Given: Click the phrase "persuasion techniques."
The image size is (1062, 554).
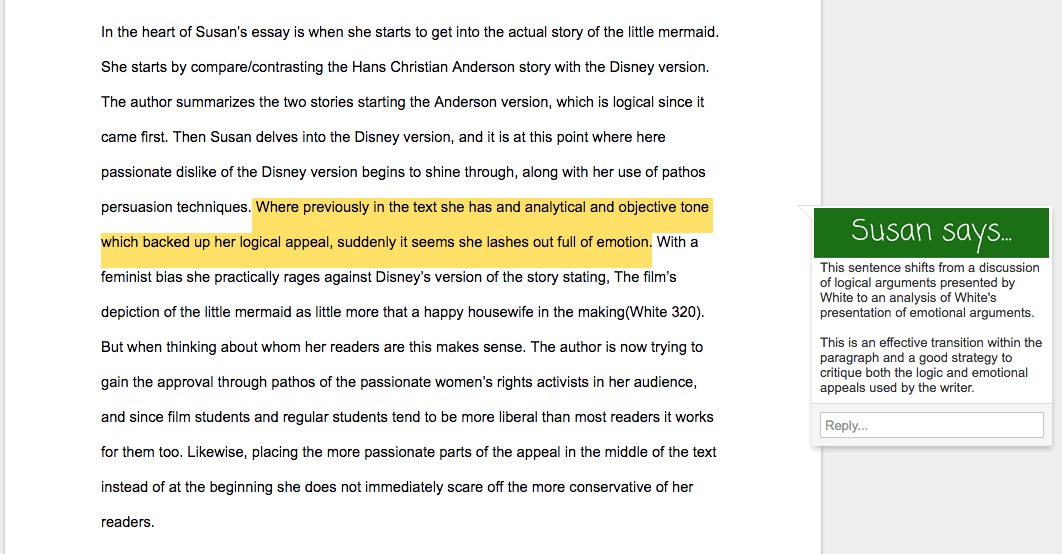Looking at the screenshot, I should click(175, 207).
